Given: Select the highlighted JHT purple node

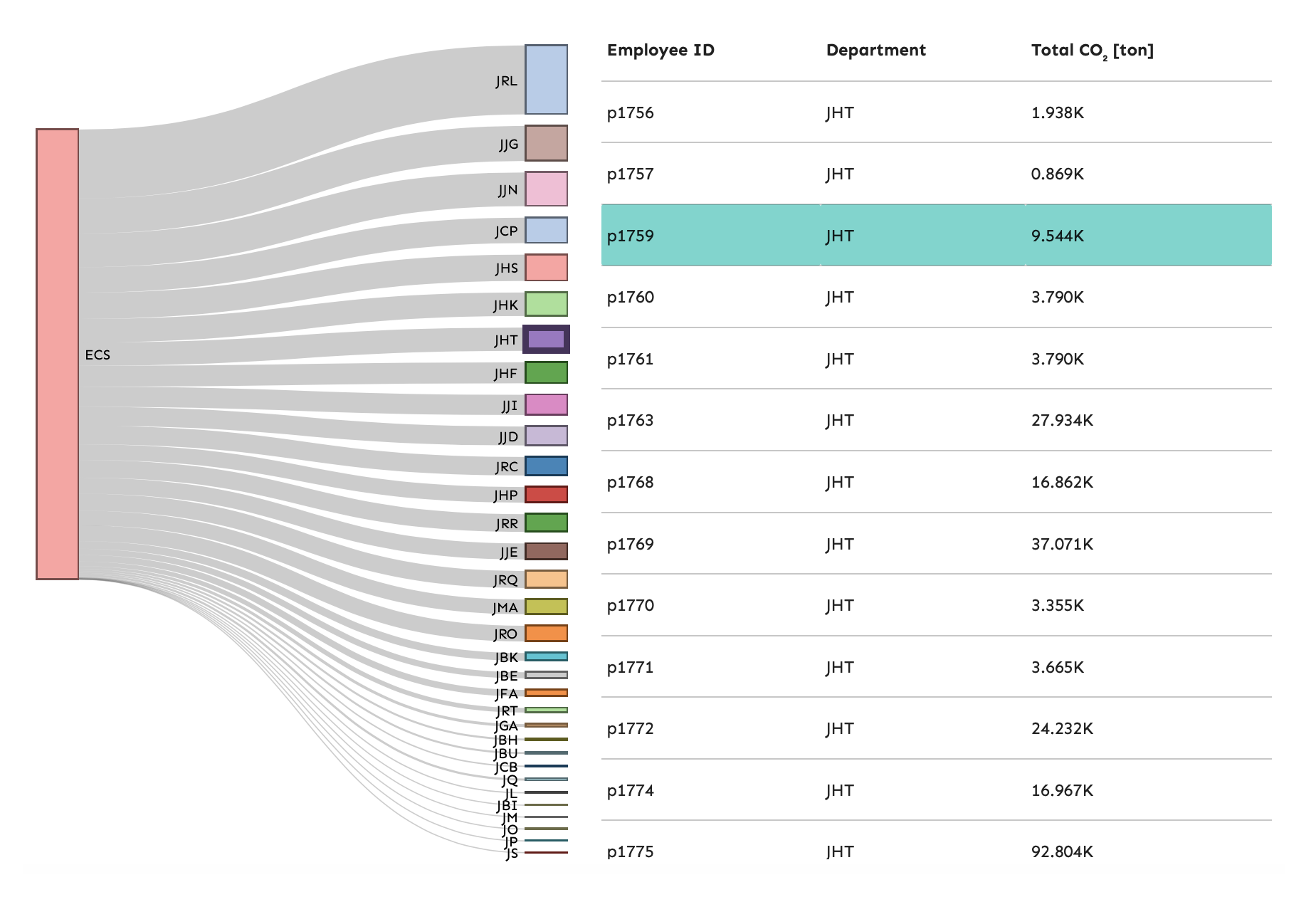Looking at the screenshot, I should [546, 339].
